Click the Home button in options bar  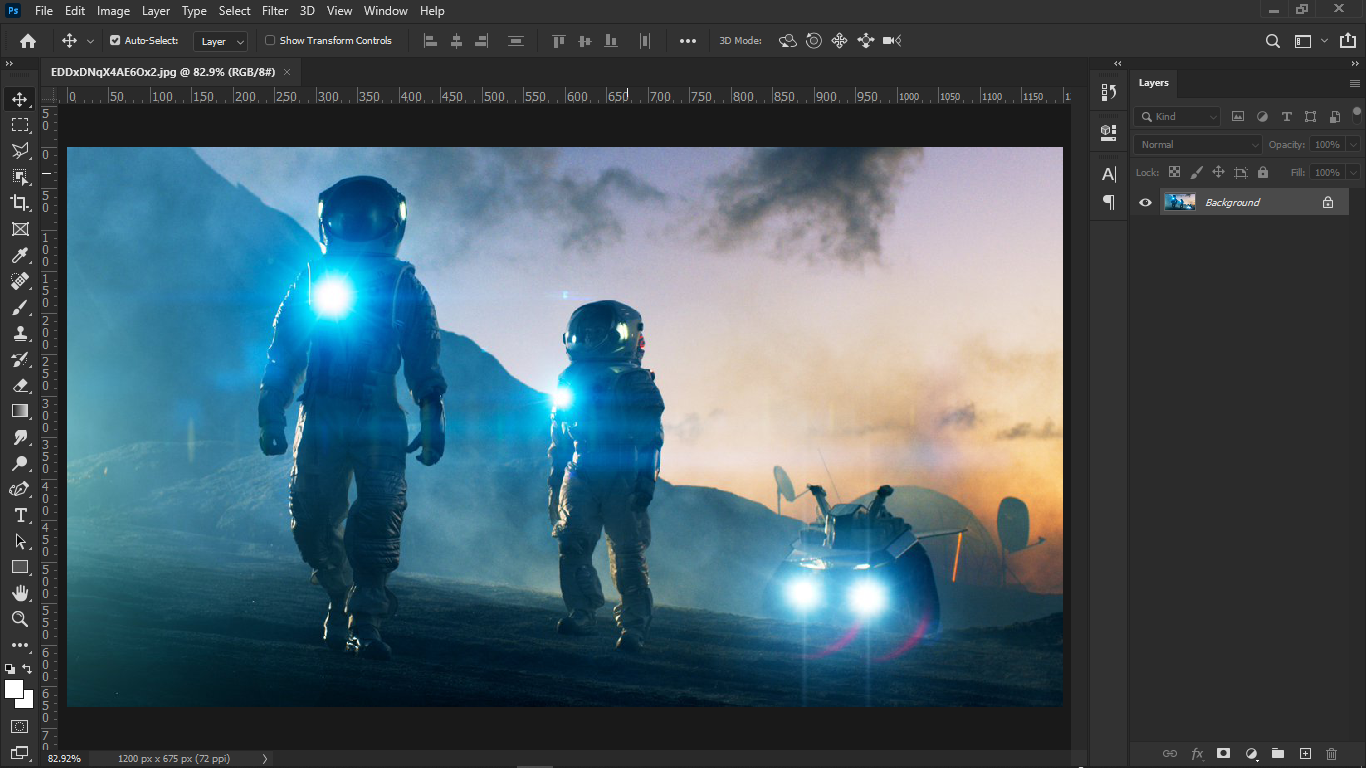point(28,41)
